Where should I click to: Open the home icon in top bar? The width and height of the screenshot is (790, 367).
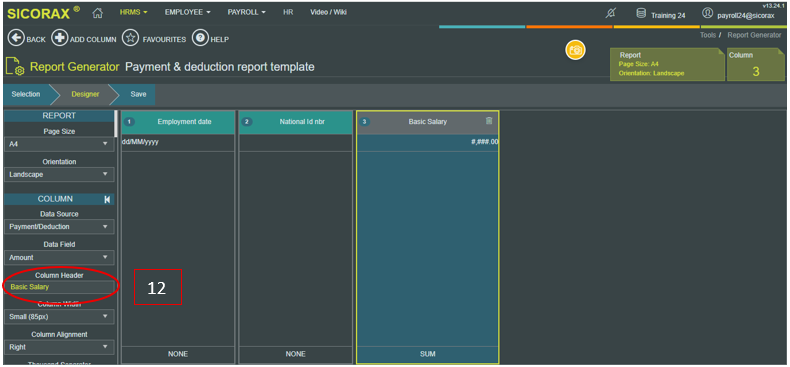coord(98,13)
